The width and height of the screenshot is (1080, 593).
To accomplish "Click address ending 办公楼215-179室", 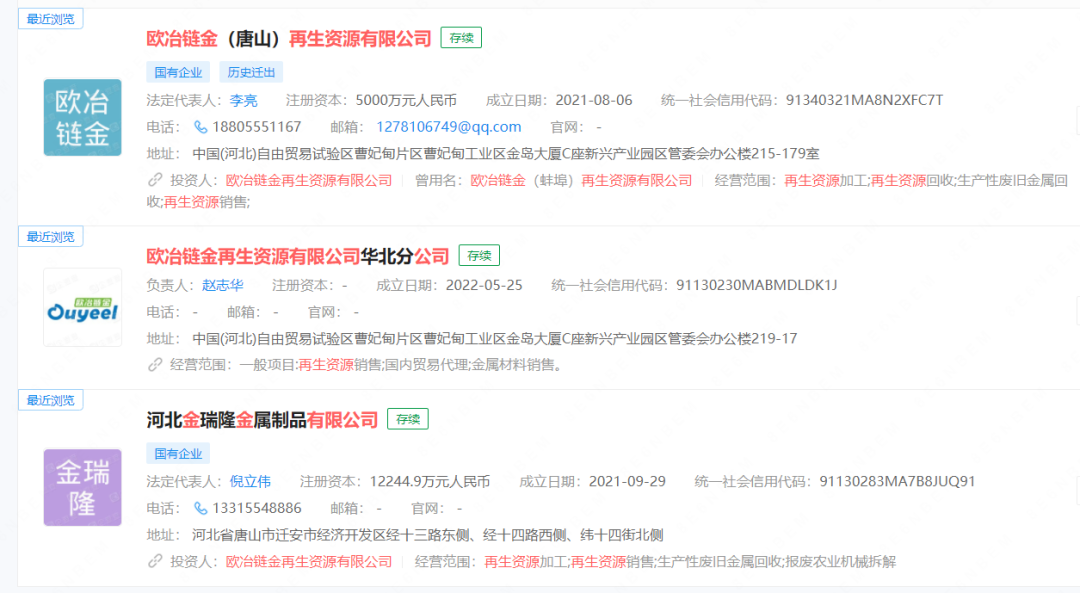I will pyautogui.click(x=506, y=154).
